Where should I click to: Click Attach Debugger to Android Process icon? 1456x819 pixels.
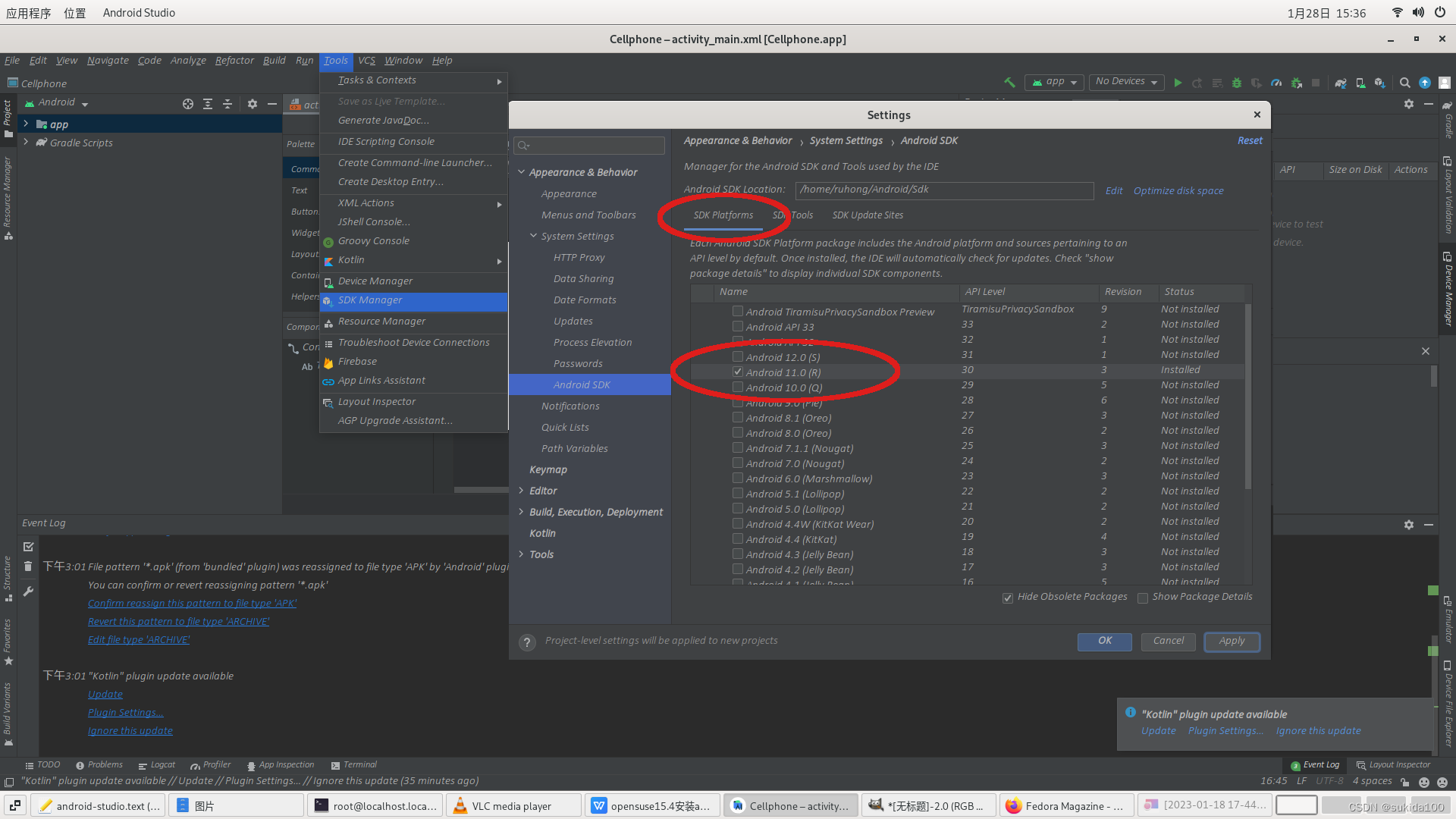[x=1296, y=83]
